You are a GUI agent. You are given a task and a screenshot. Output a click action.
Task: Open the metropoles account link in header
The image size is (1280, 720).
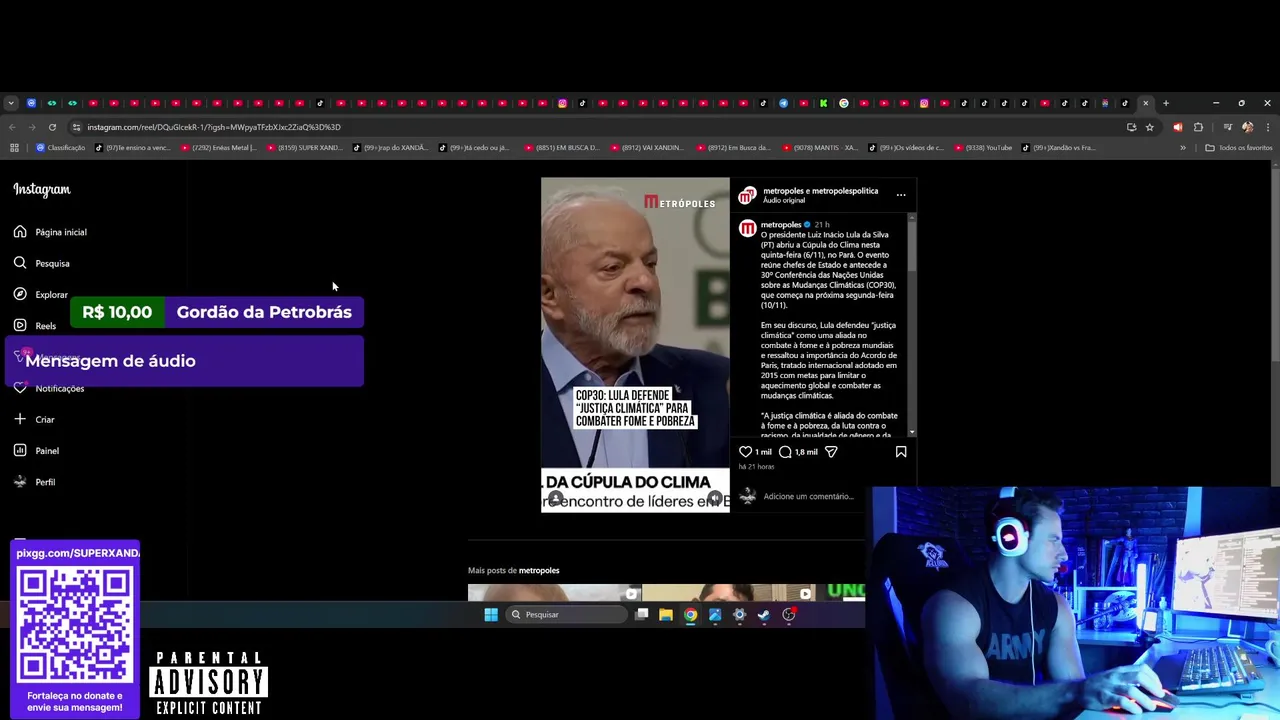point(785,191)
